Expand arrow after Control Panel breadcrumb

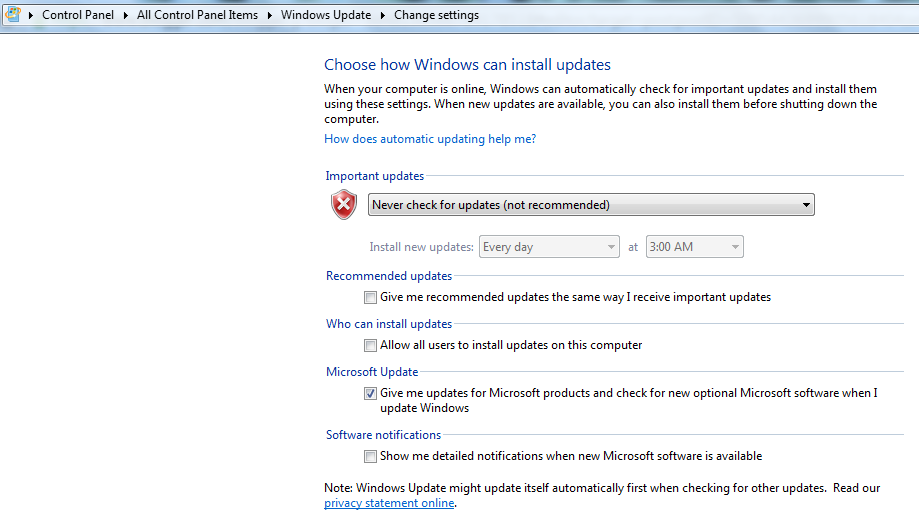click(x=125, y=15)
